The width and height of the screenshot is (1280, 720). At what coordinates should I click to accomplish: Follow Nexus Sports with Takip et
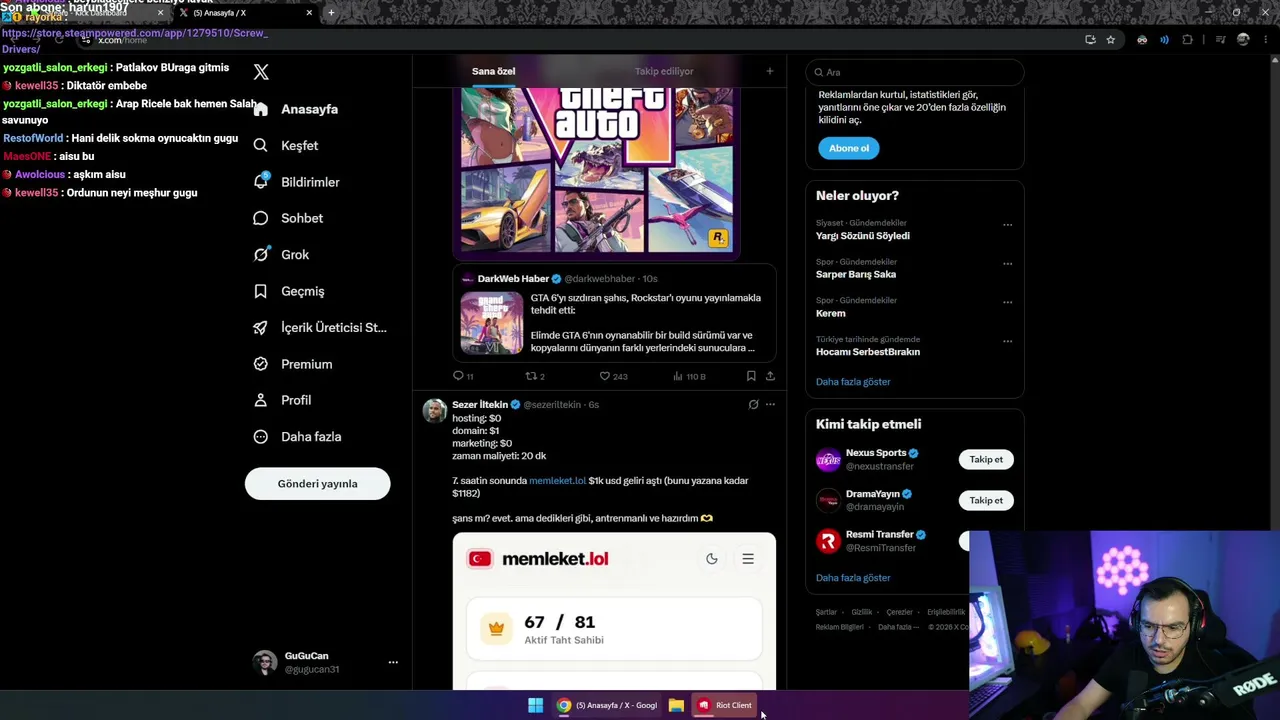(986, 460)
